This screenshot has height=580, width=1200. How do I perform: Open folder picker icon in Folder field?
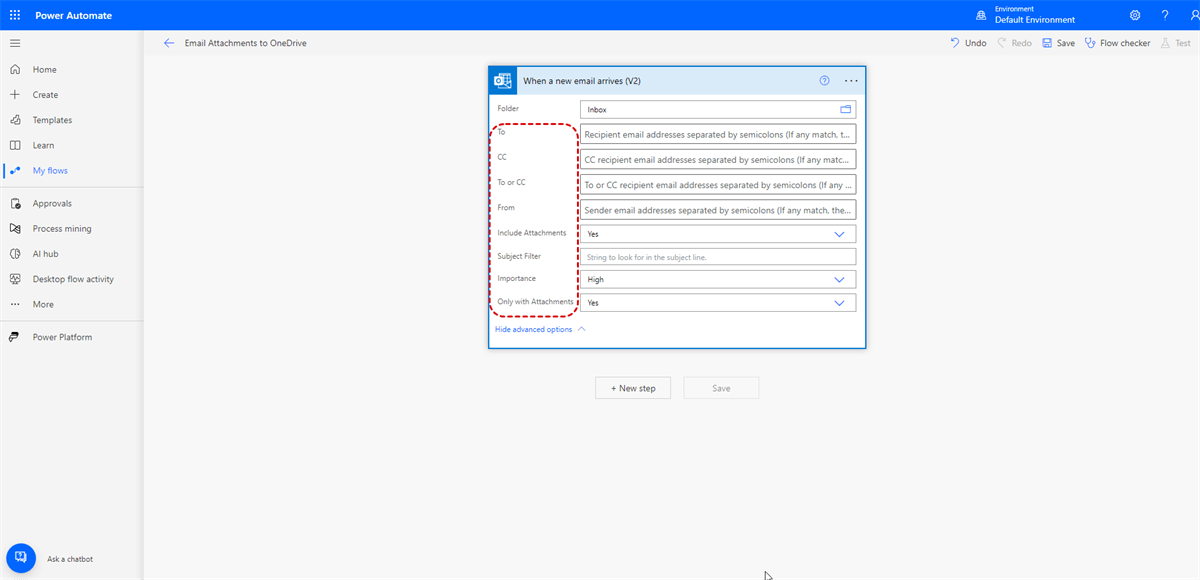pos(845,109)
